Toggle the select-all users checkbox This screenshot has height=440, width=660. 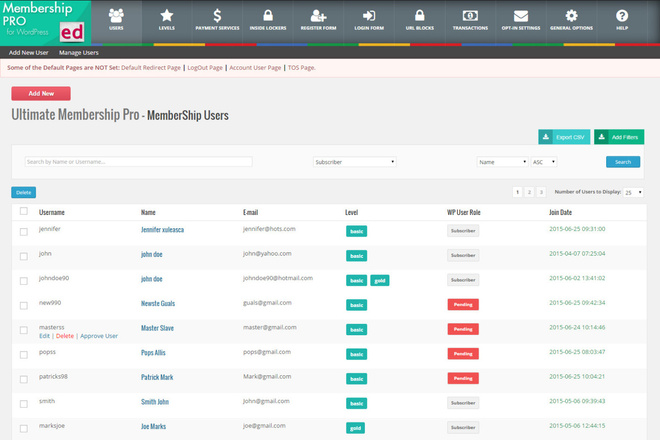(x=24, y=211)
